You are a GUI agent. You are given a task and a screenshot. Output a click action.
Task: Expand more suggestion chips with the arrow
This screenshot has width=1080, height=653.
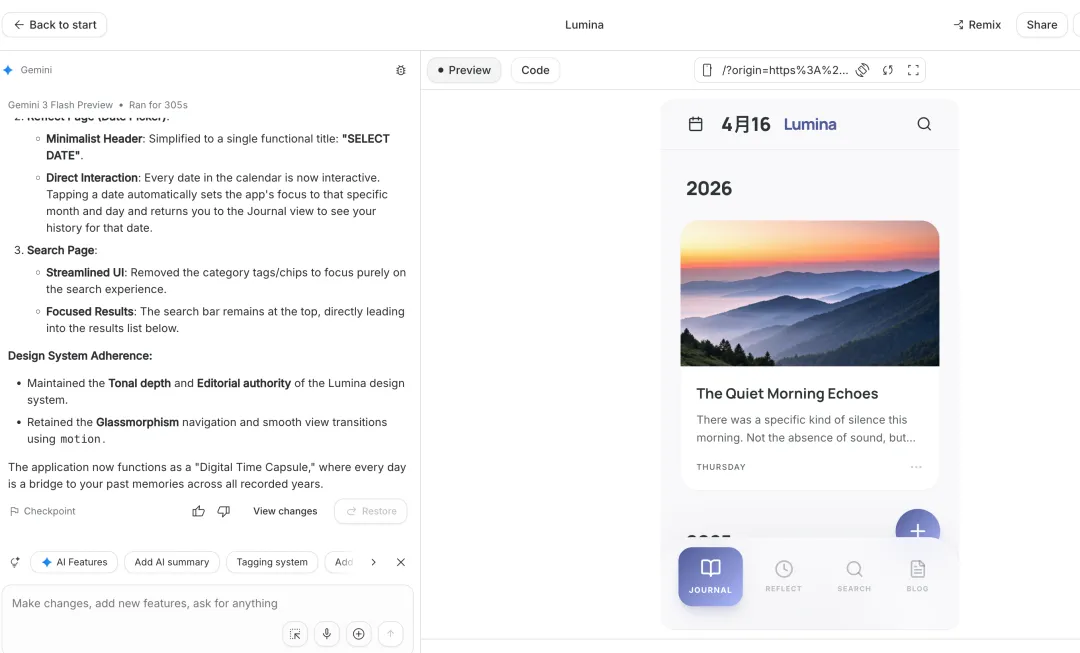point(373,562)
